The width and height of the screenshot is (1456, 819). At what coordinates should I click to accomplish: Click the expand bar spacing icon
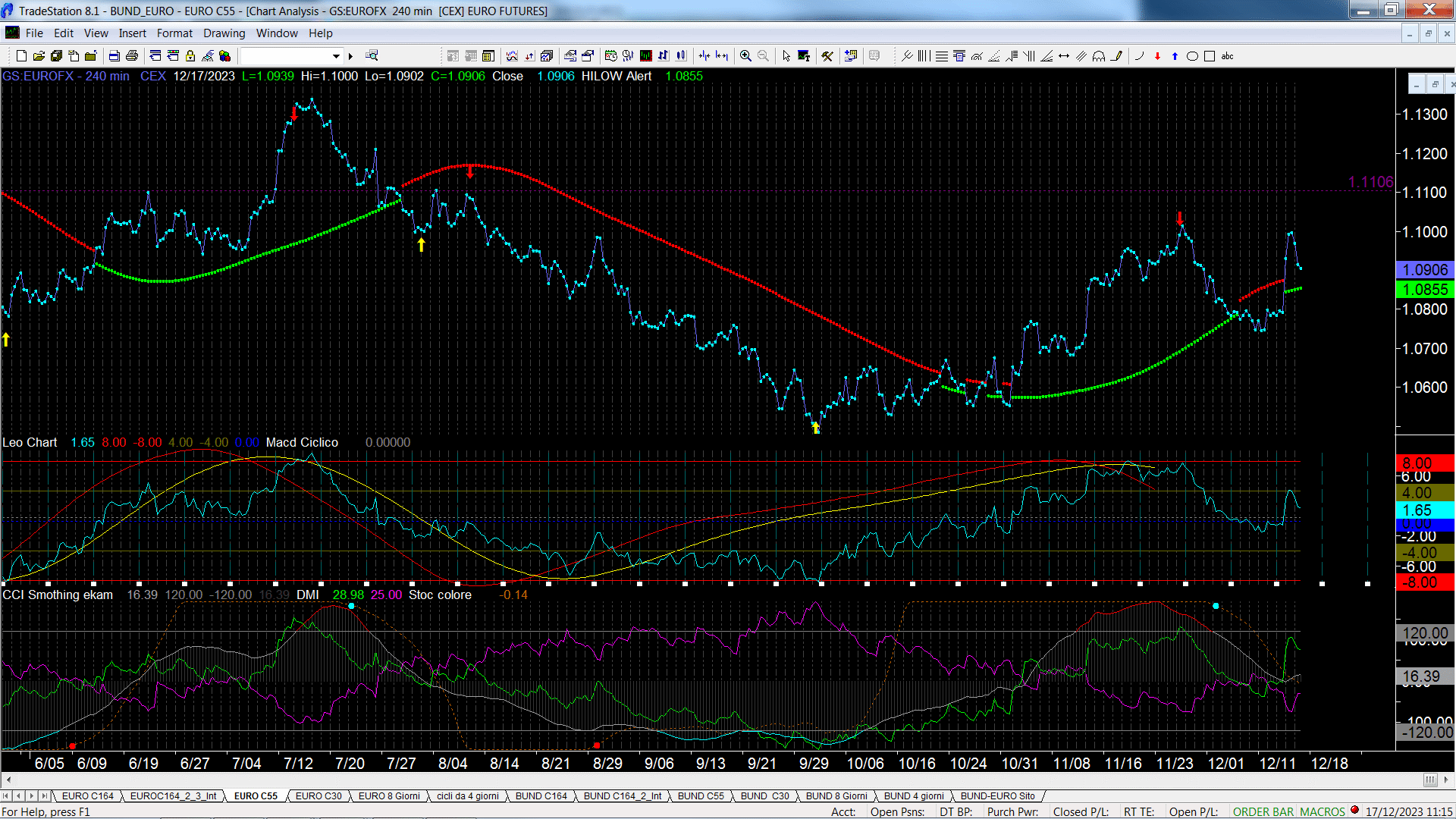tap(722, 56)
